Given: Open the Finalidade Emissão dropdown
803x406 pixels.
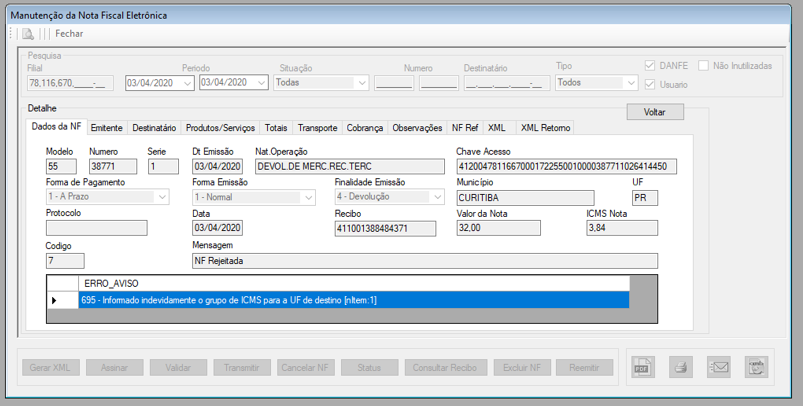Looking at the screenshot, I should point(437,197).
